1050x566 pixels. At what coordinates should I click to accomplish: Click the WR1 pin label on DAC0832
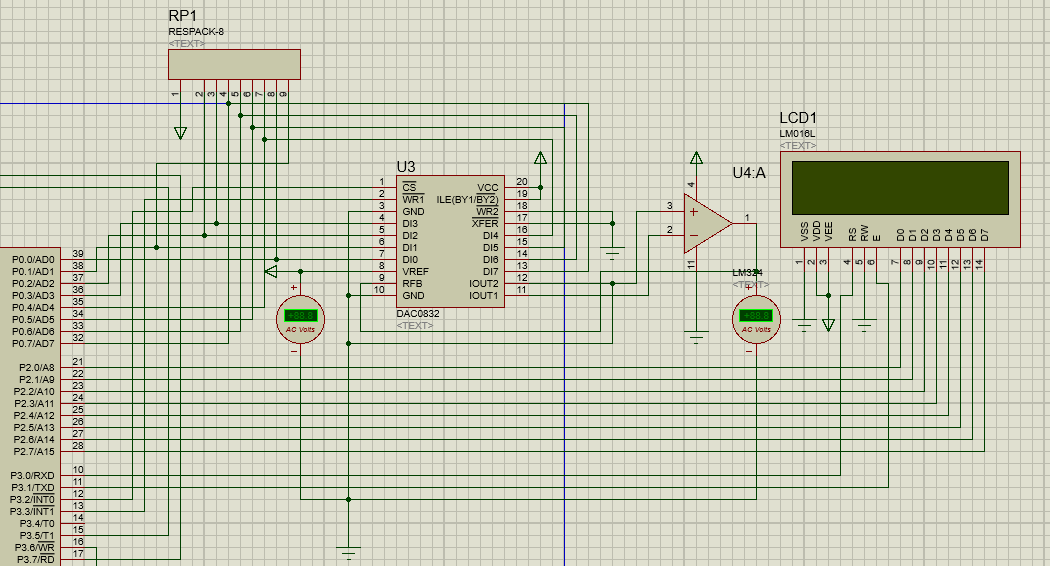413,200
